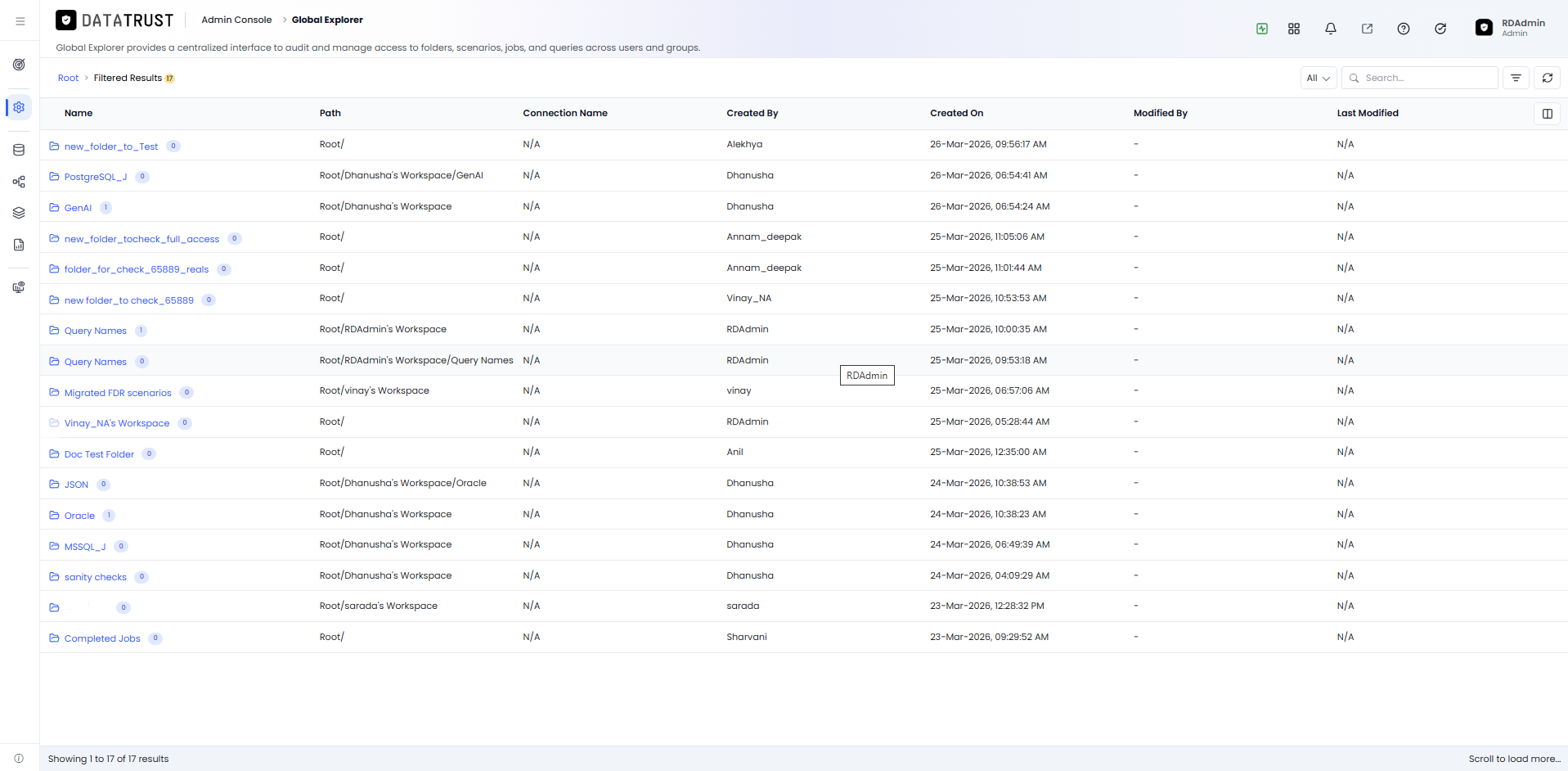Sort by the Created On column
This screenshot has height=771, width=1568.
click(x=956, y=113)
